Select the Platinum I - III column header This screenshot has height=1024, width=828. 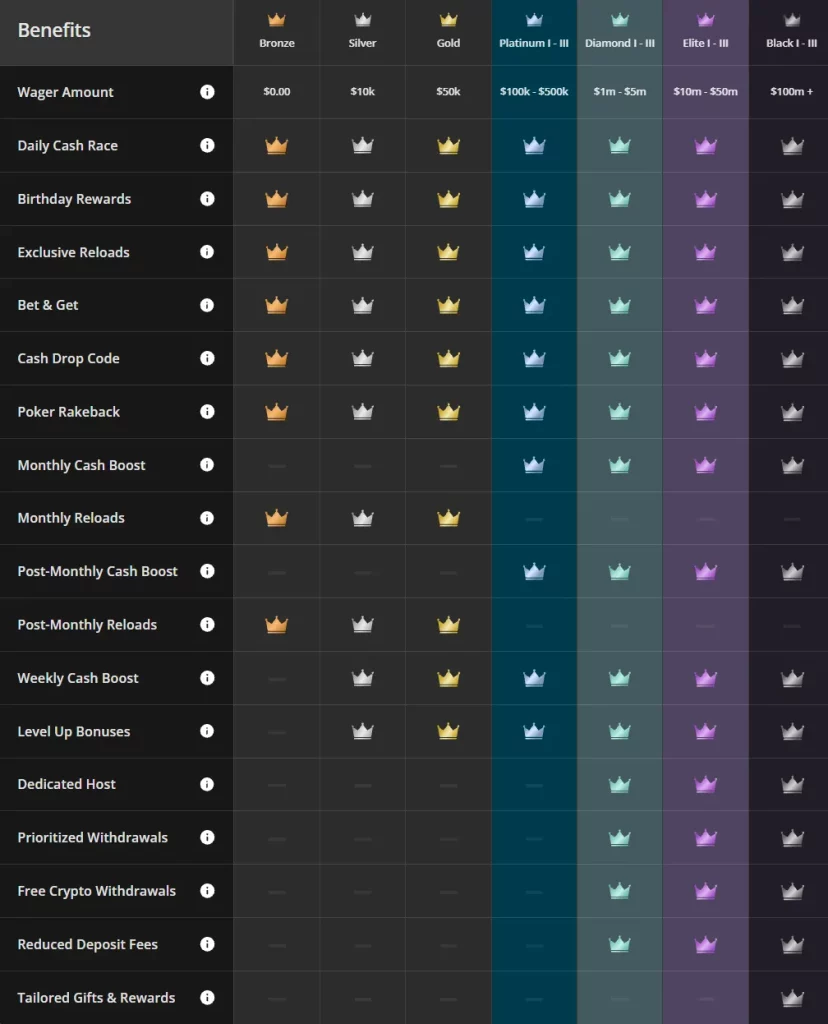pyautogui.click(x=534, y=31)
